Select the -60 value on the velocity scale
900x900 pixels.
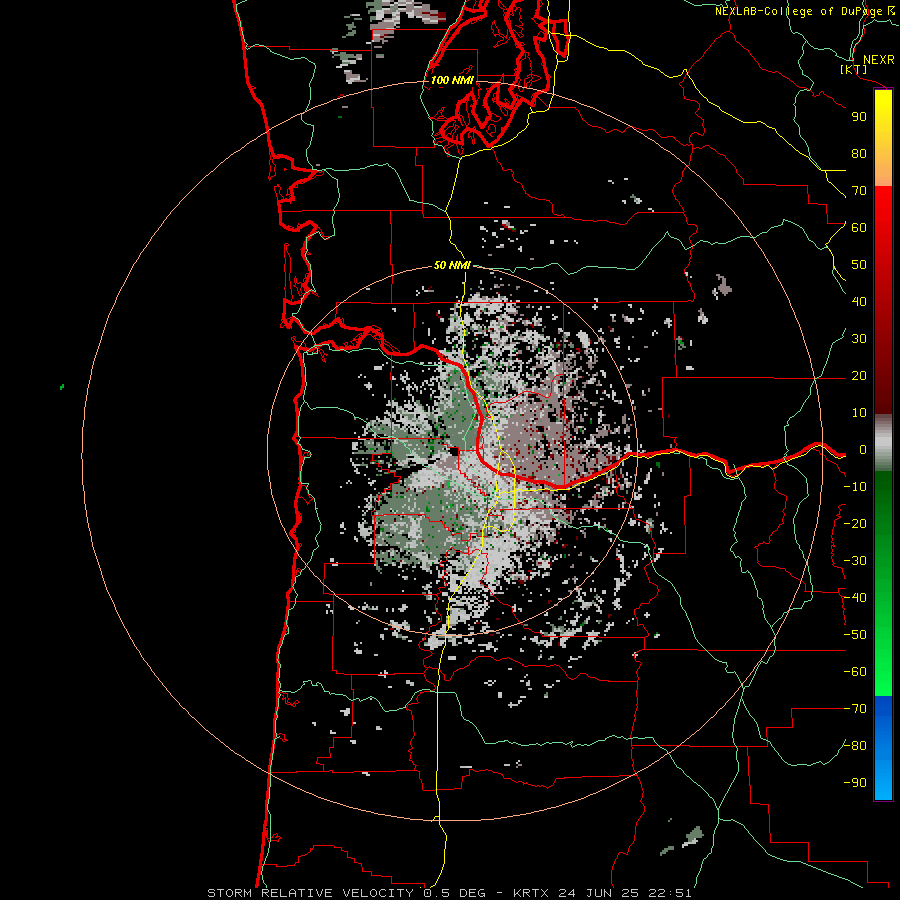855,672
